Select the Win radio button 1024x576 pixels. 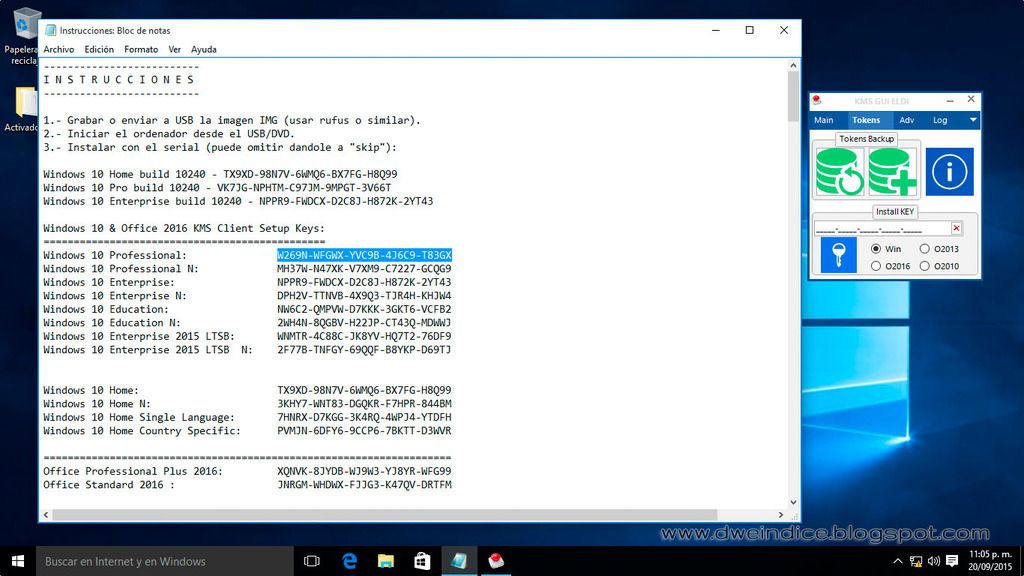click(876, 249)
